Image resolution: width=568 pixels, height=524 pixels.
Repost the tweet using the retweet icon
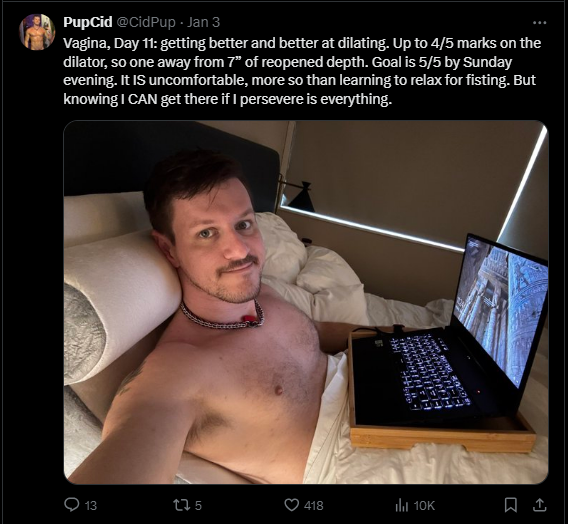pyautogui.click(x=180, y=505)
